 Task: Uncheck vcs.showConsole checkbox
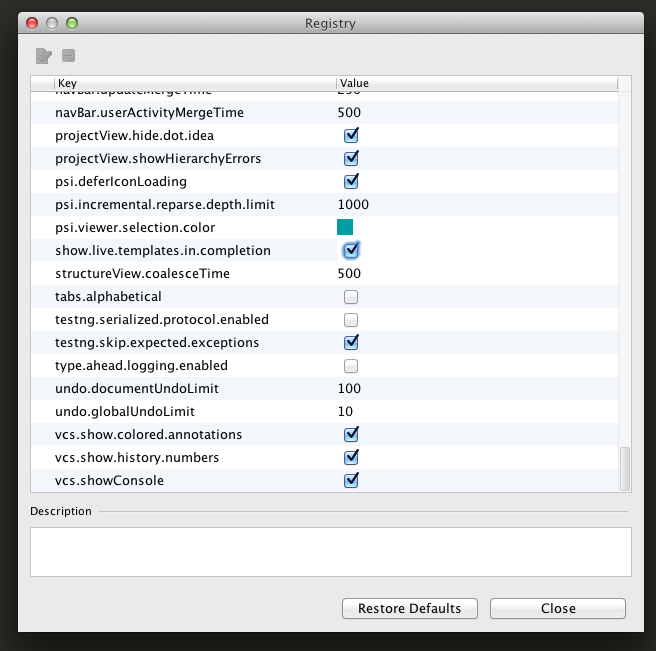(x=351, y=480)
